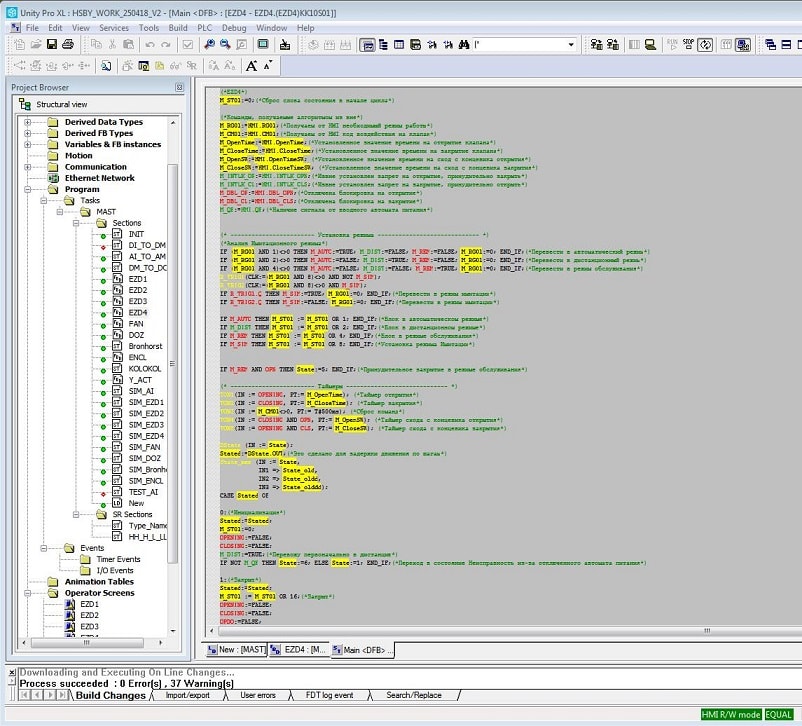
Task: Open the Build menu
Action: [178, 28]
